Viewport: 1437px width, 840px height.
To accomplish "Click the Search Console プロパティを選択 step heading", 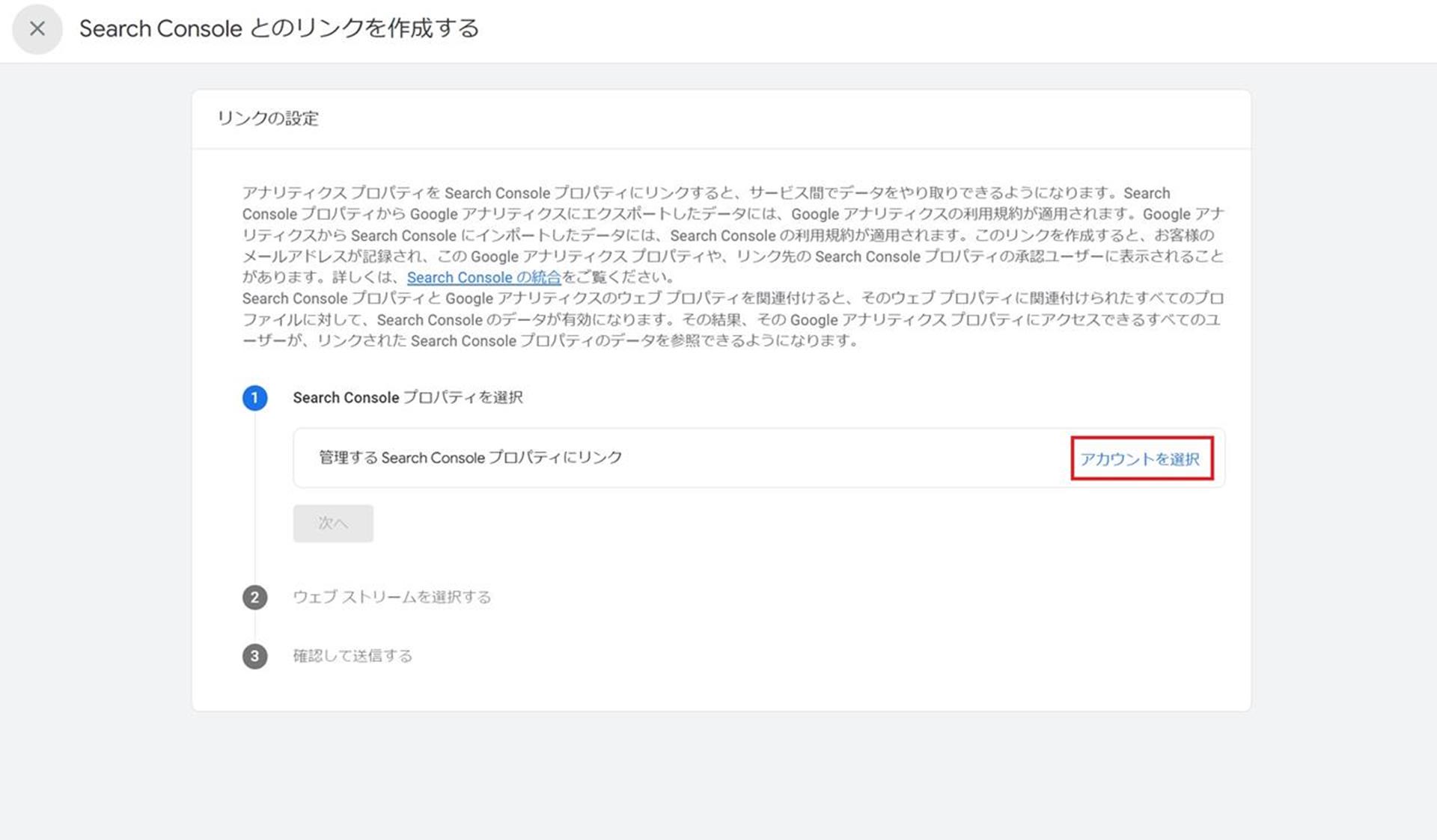I will click(408, 398).
